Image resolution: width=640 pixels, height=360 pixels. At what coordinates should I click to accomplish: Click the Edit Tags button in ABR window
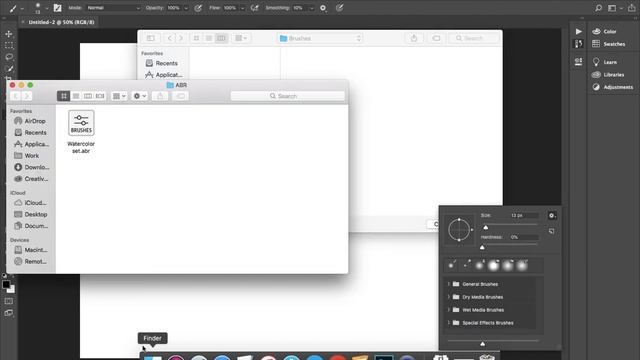[180, 96]
